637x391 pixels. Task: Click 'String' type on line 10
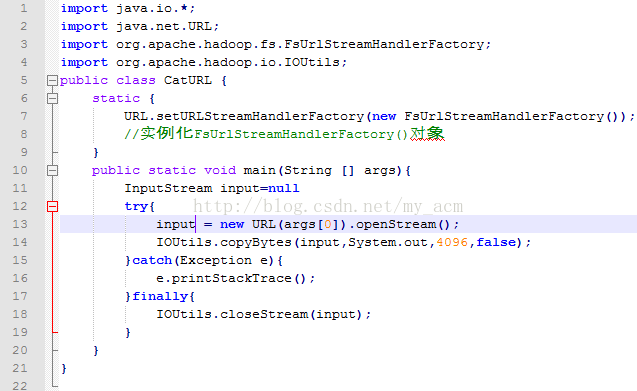[x=308, y=170]
